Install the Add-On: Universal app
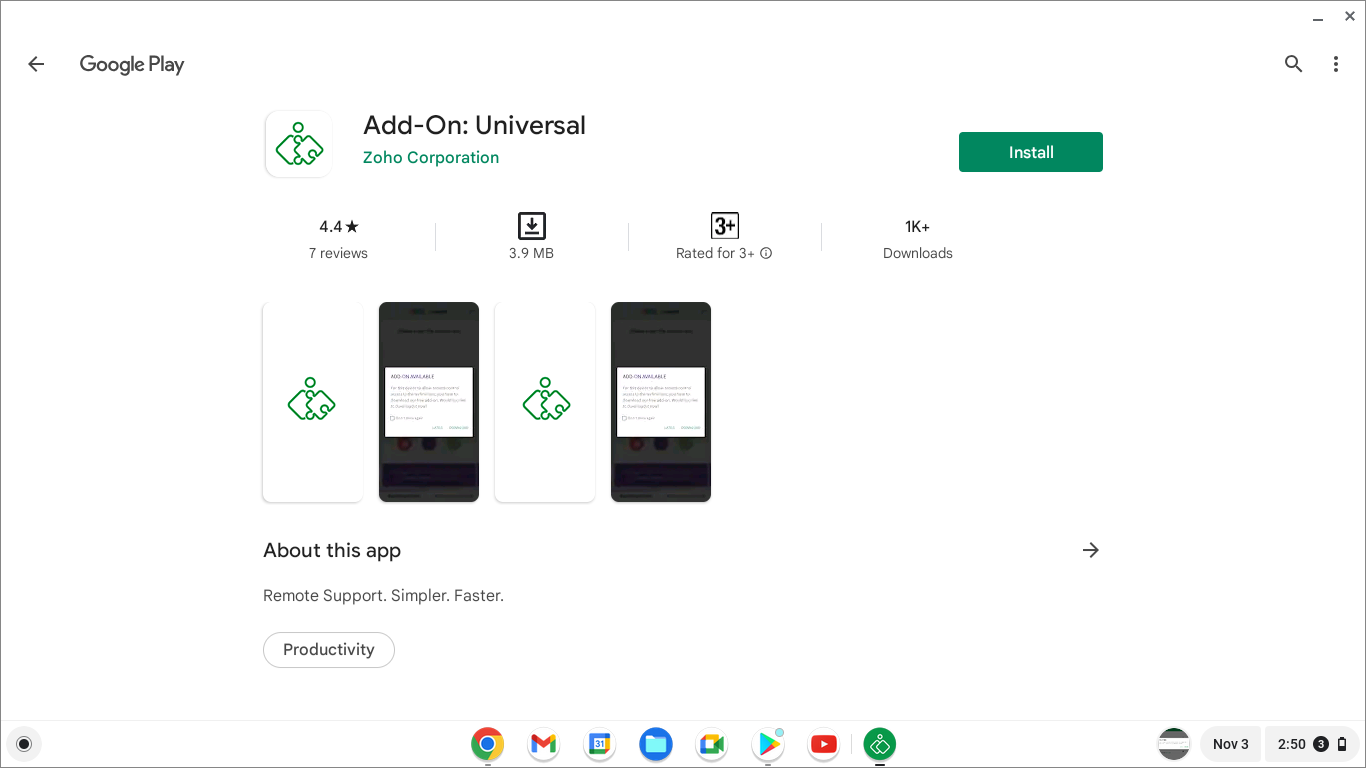 (1030, 151)
